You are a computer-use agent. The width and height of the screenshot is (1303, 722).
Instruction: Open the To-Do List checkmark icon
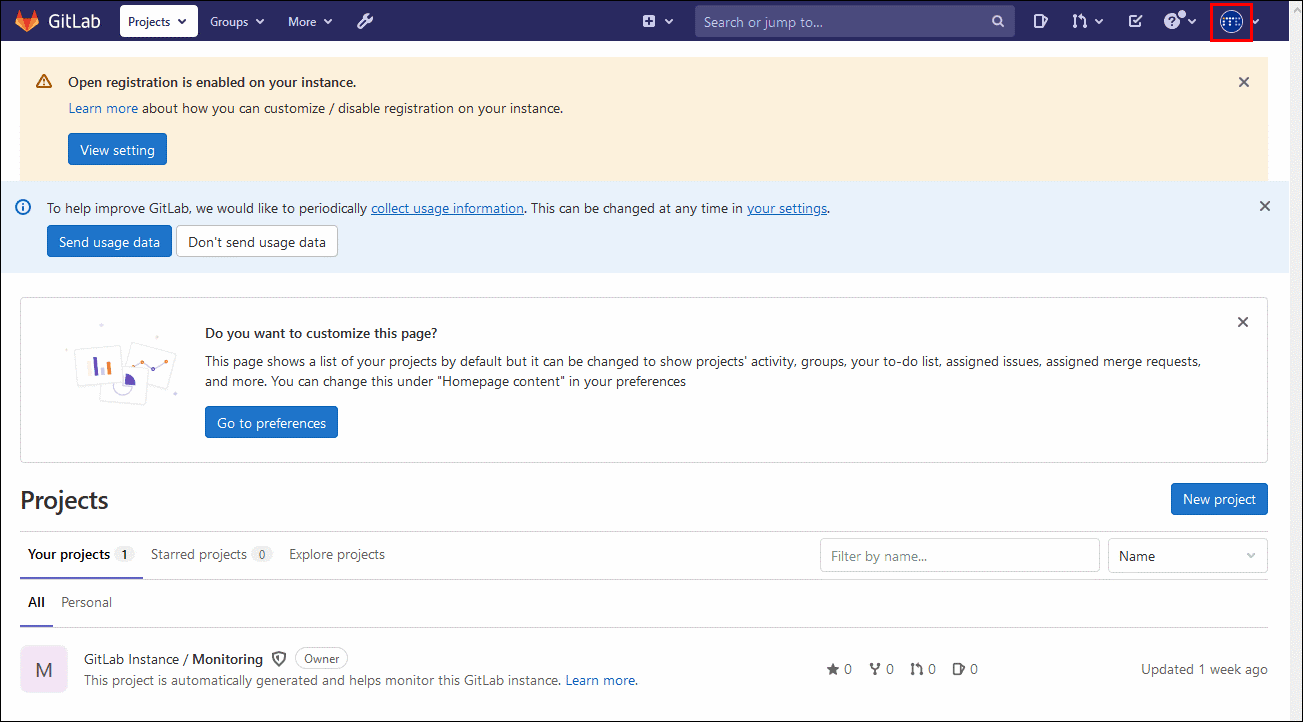pyautogui.click(x=1135, y=21)
